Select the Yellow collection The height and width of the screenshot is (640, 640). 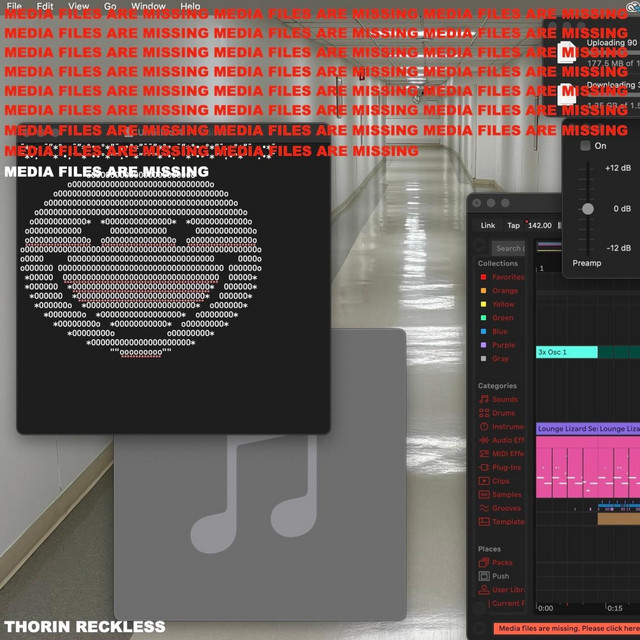[498, 304]
